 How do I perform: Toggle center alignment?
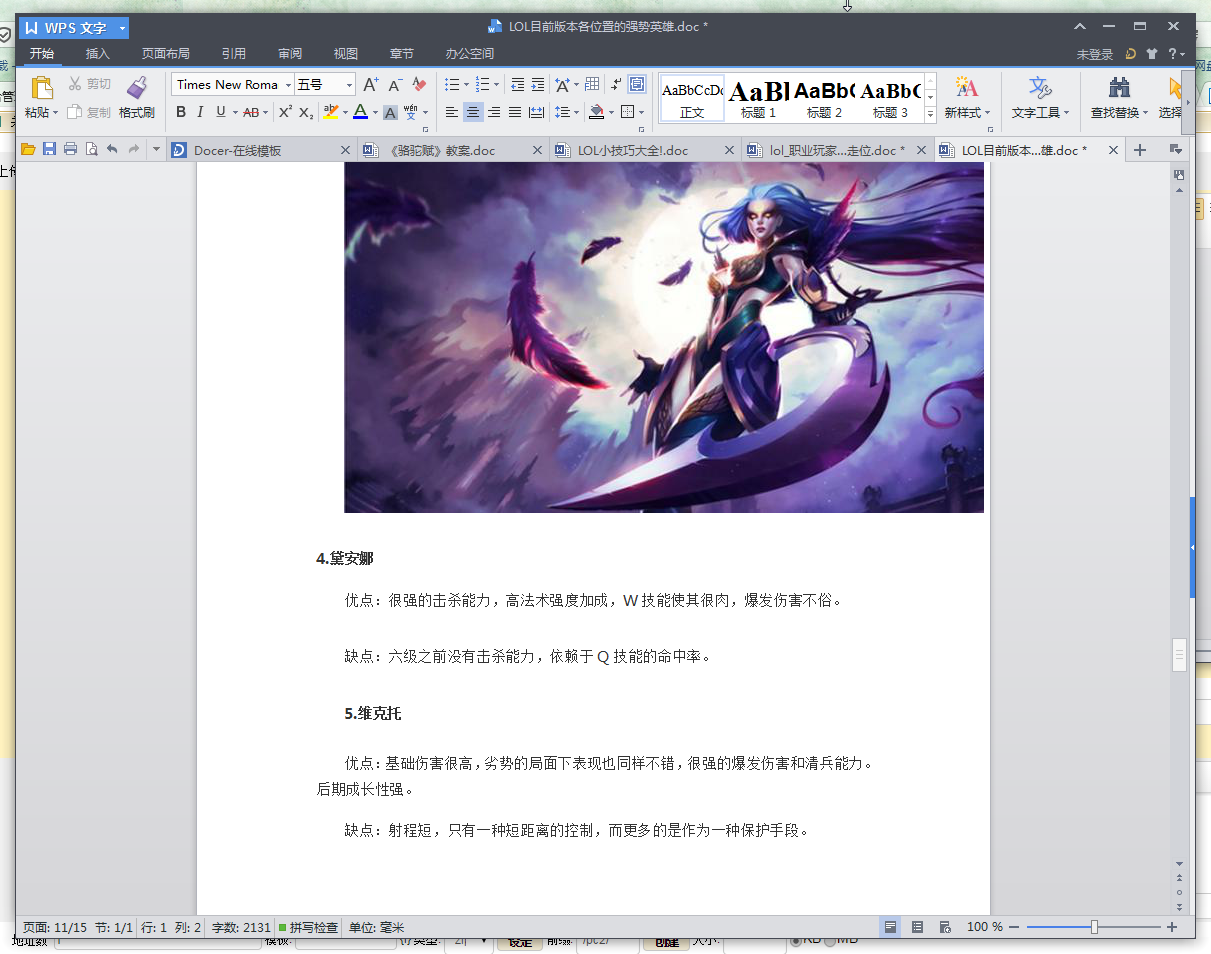(x=473, y=112)
